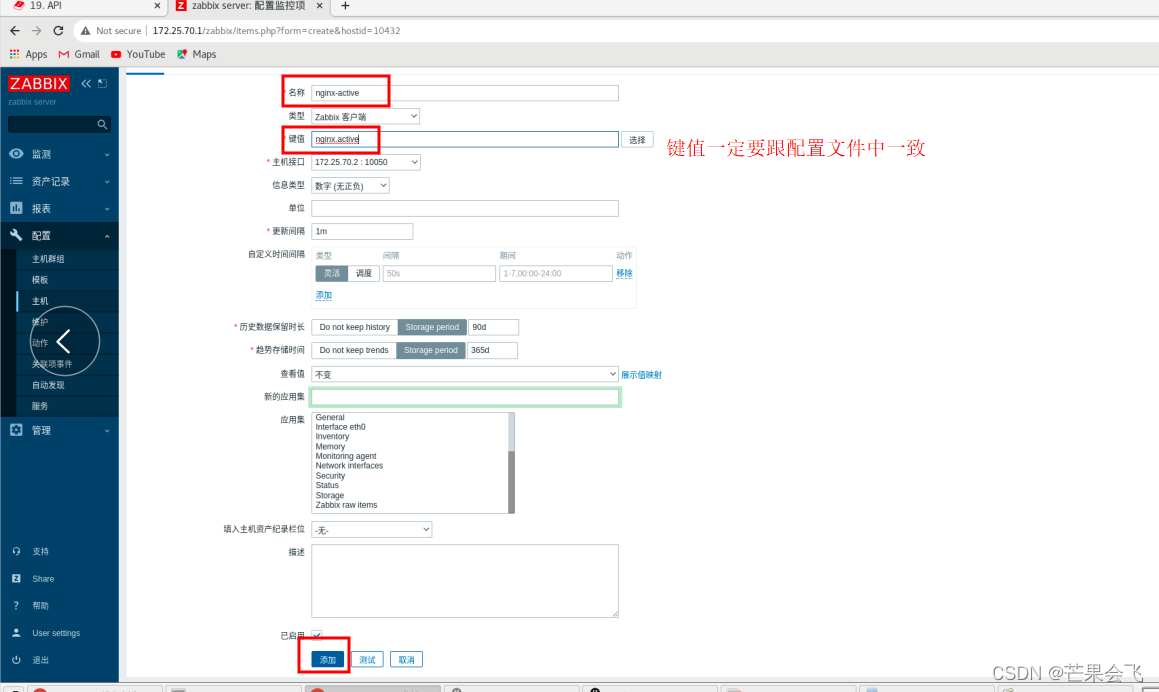
Task: Click the User settings person icon
Action: point(16,633)
